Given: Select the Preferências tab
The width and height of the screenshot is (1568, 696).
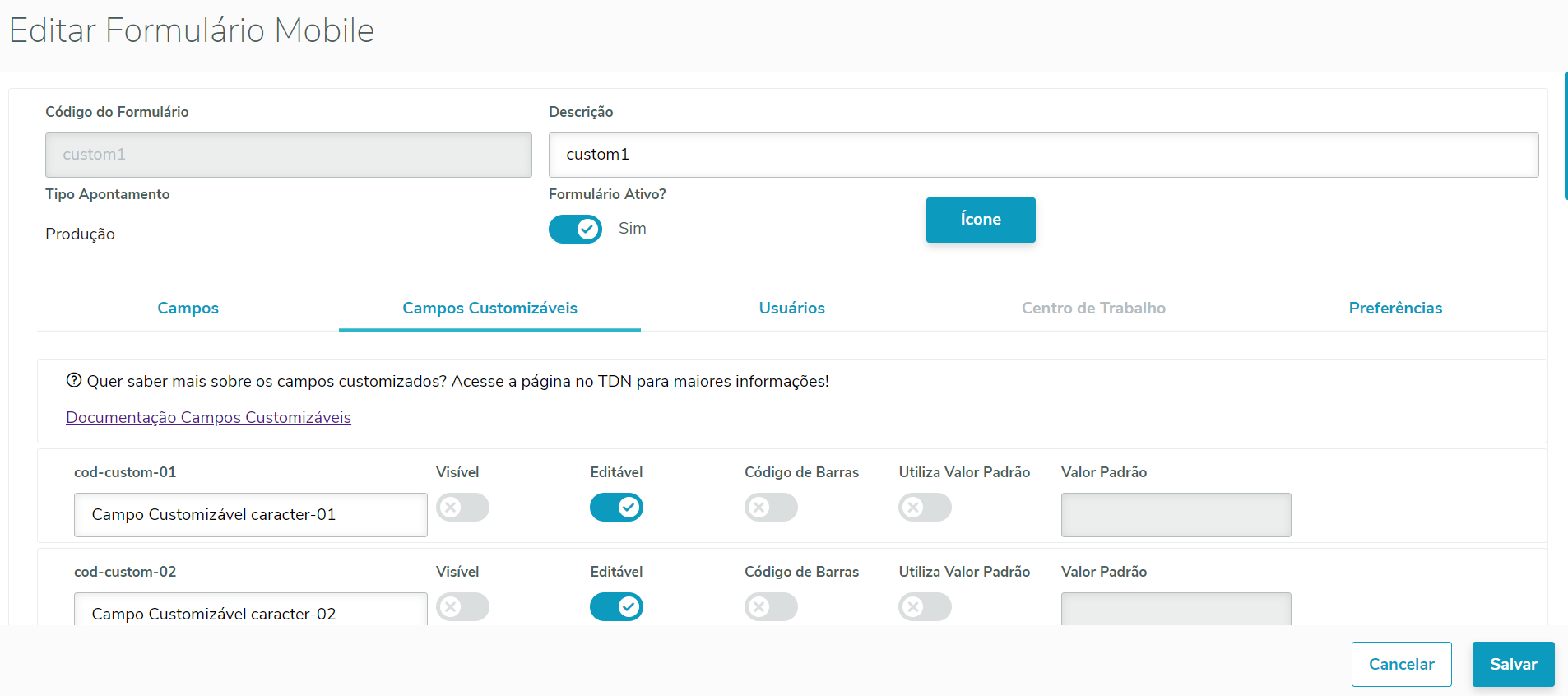Looking at the screenshot, I should click(1395, 308).
